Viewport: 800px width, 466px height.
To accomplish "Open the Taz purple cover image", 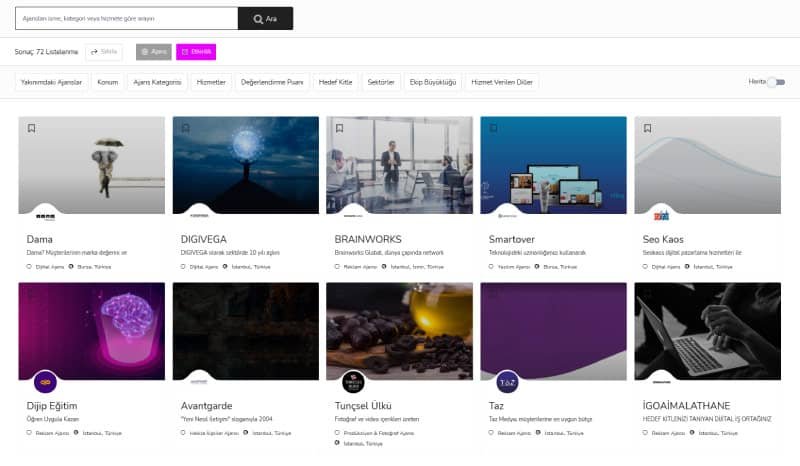I will (x=554, y=331).
